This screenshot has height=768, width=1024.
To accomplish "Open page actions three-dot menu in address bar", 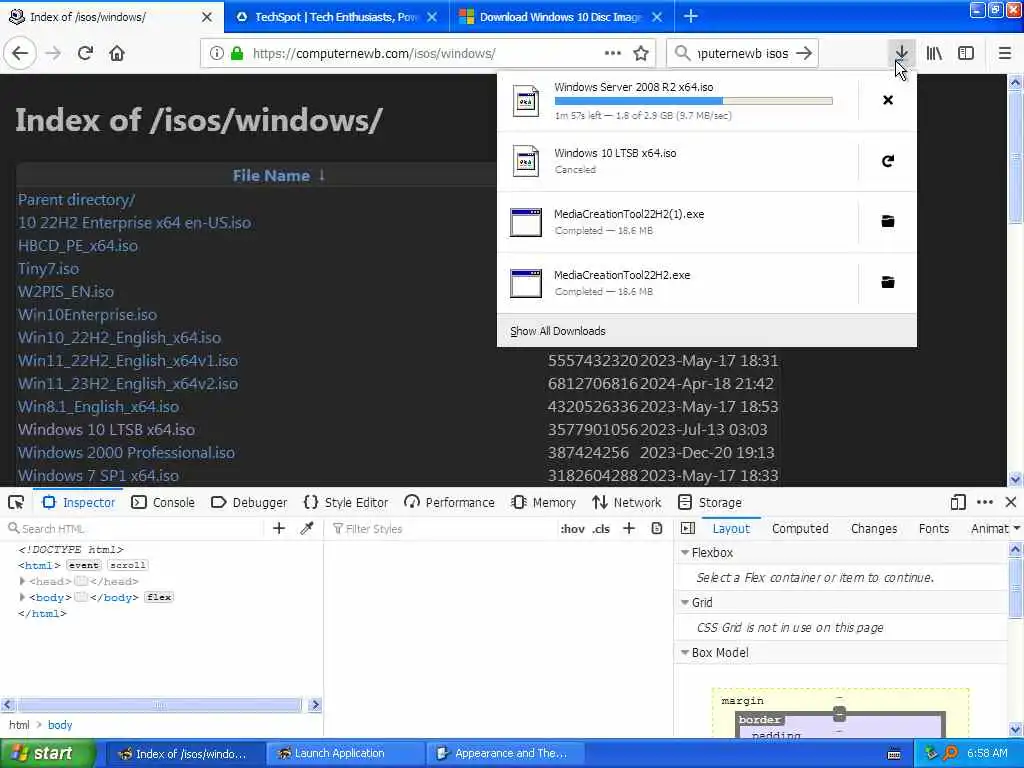I will 613,54.
